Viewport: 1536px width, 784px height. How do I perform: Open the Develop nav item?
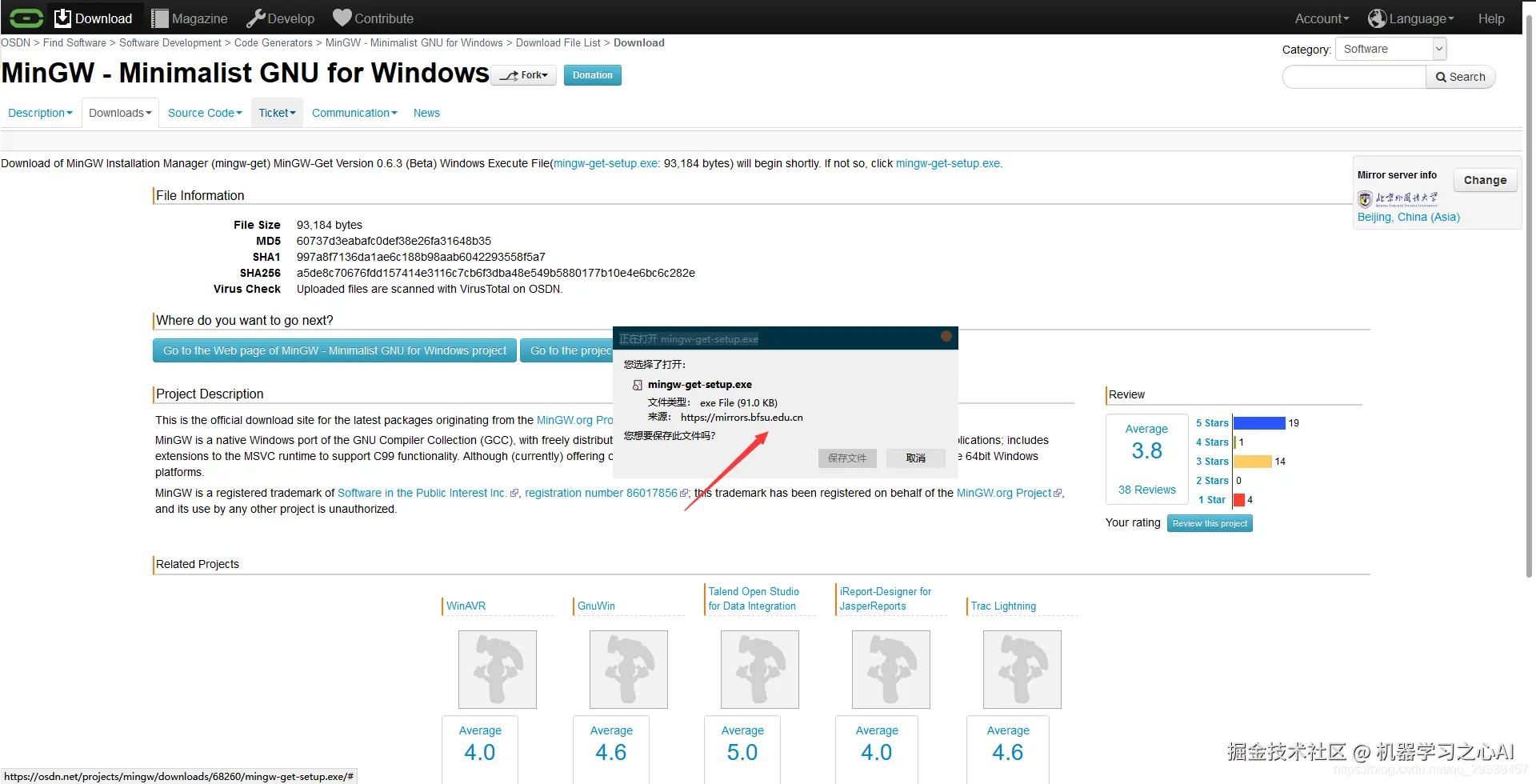pyautogui.click(x=281, y=18)
